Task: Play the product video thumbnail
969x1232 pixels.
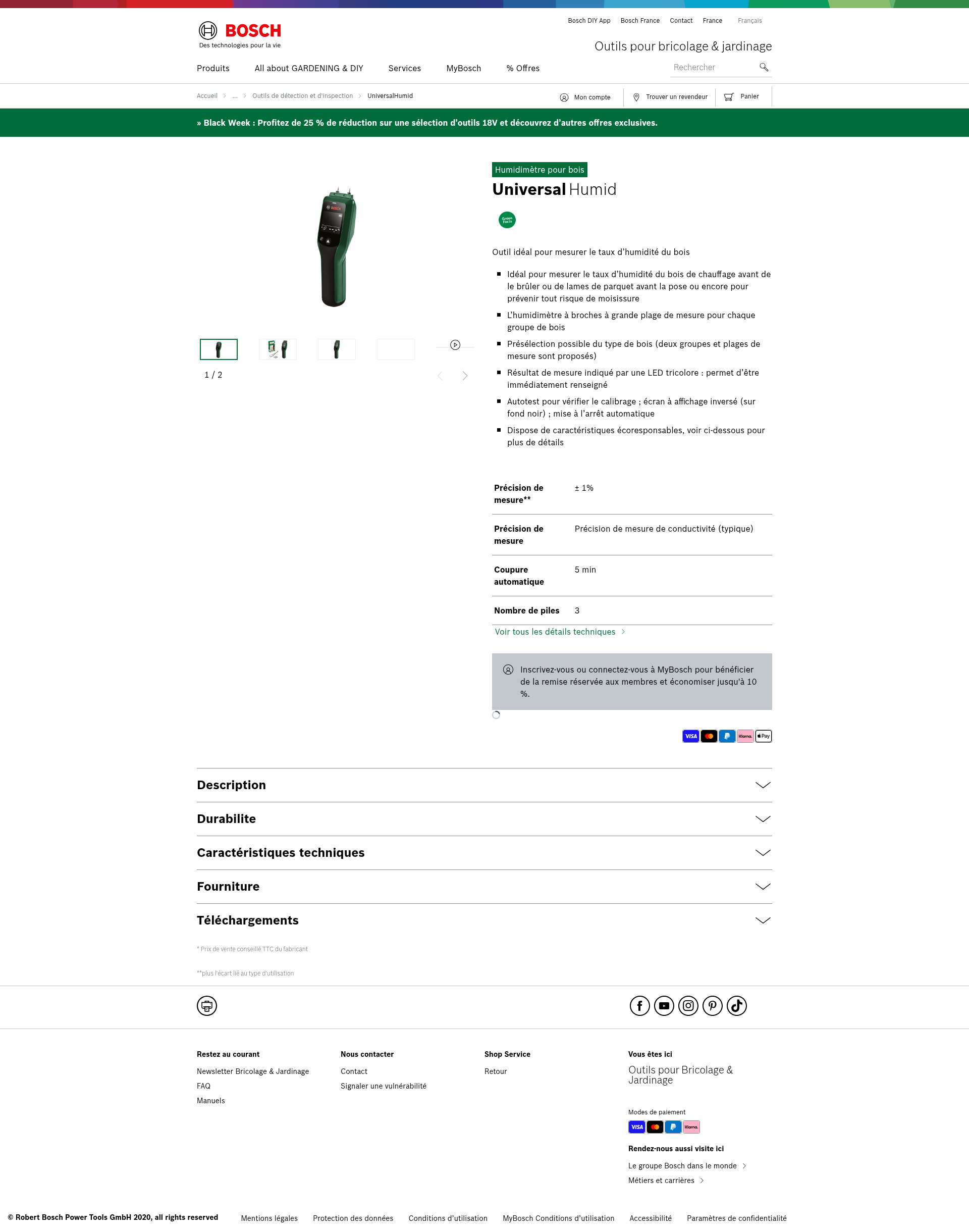Action: coord(455,345)
